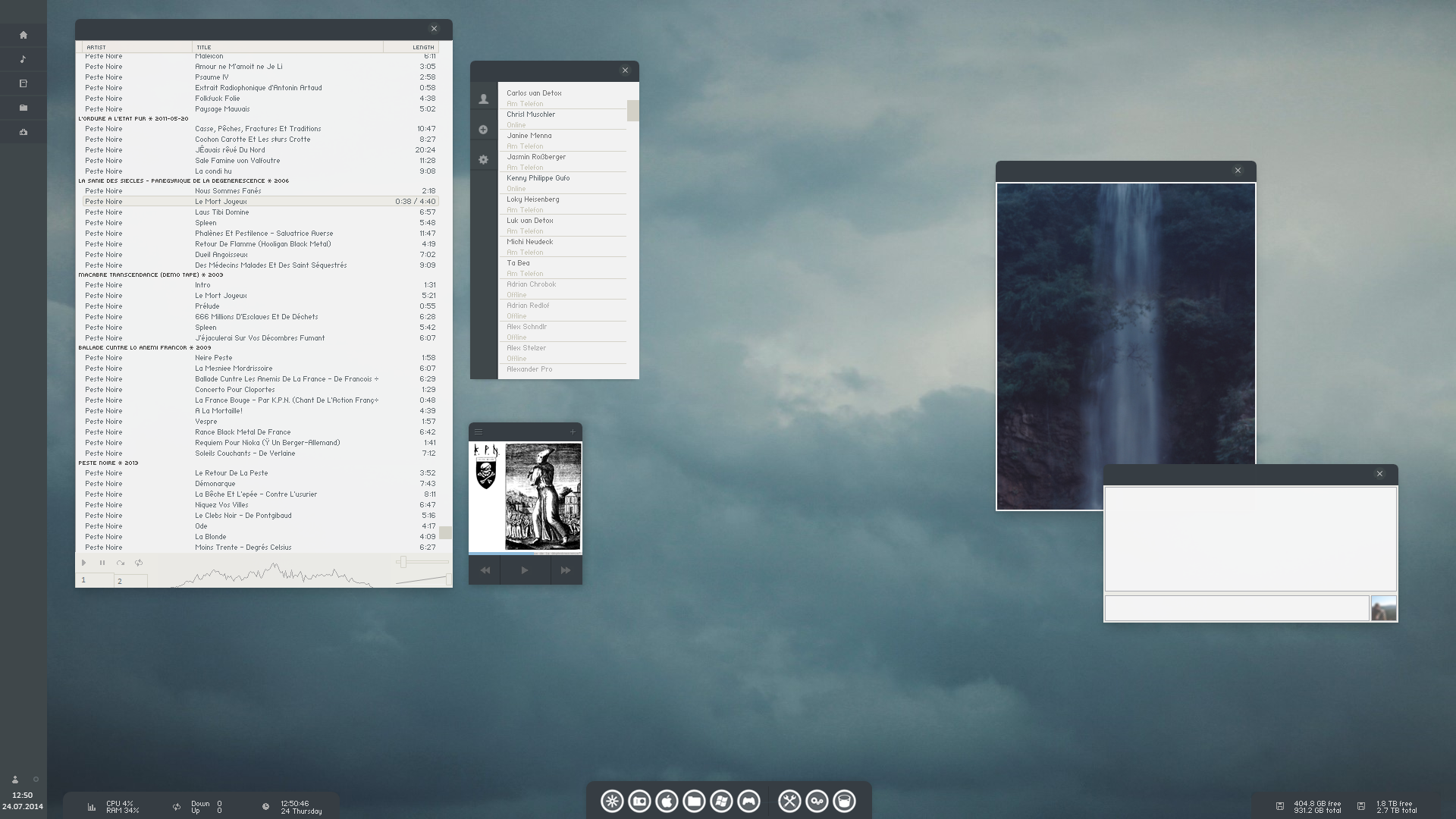Open the crossed wrenches tools dock icon
The width and height of the screenshot is (1456, 819).
(x=789, y=801)
